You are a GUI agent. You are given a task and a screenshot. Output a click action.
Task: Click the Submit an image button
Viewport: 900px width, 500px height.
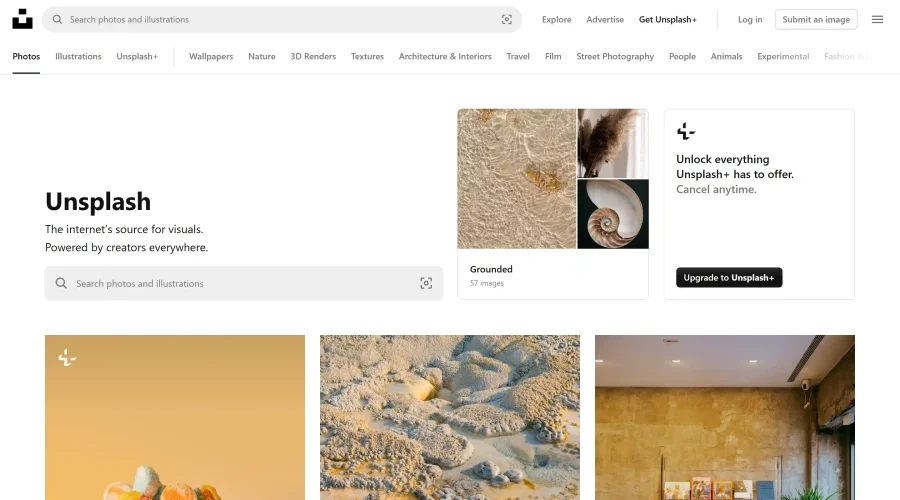pos(816,20)
